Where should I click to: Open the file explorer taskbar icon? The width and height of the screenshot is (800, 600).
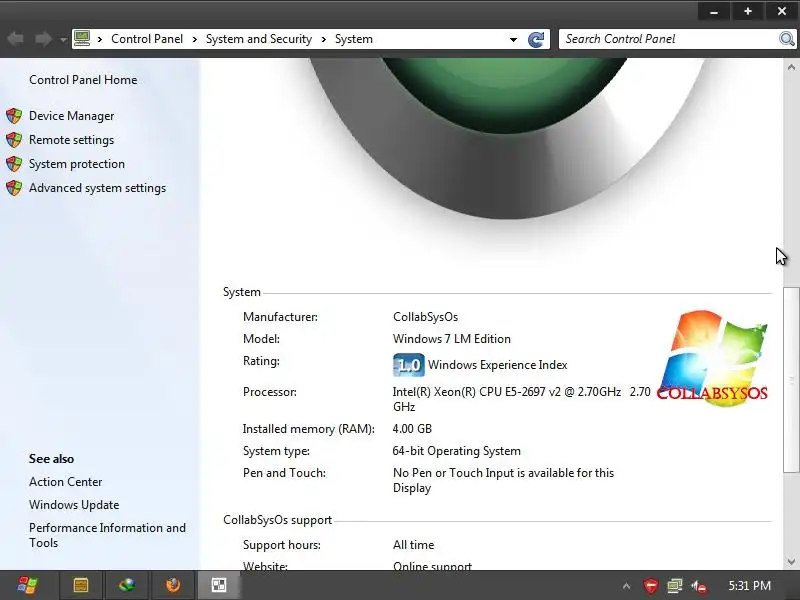click(81, 585)
